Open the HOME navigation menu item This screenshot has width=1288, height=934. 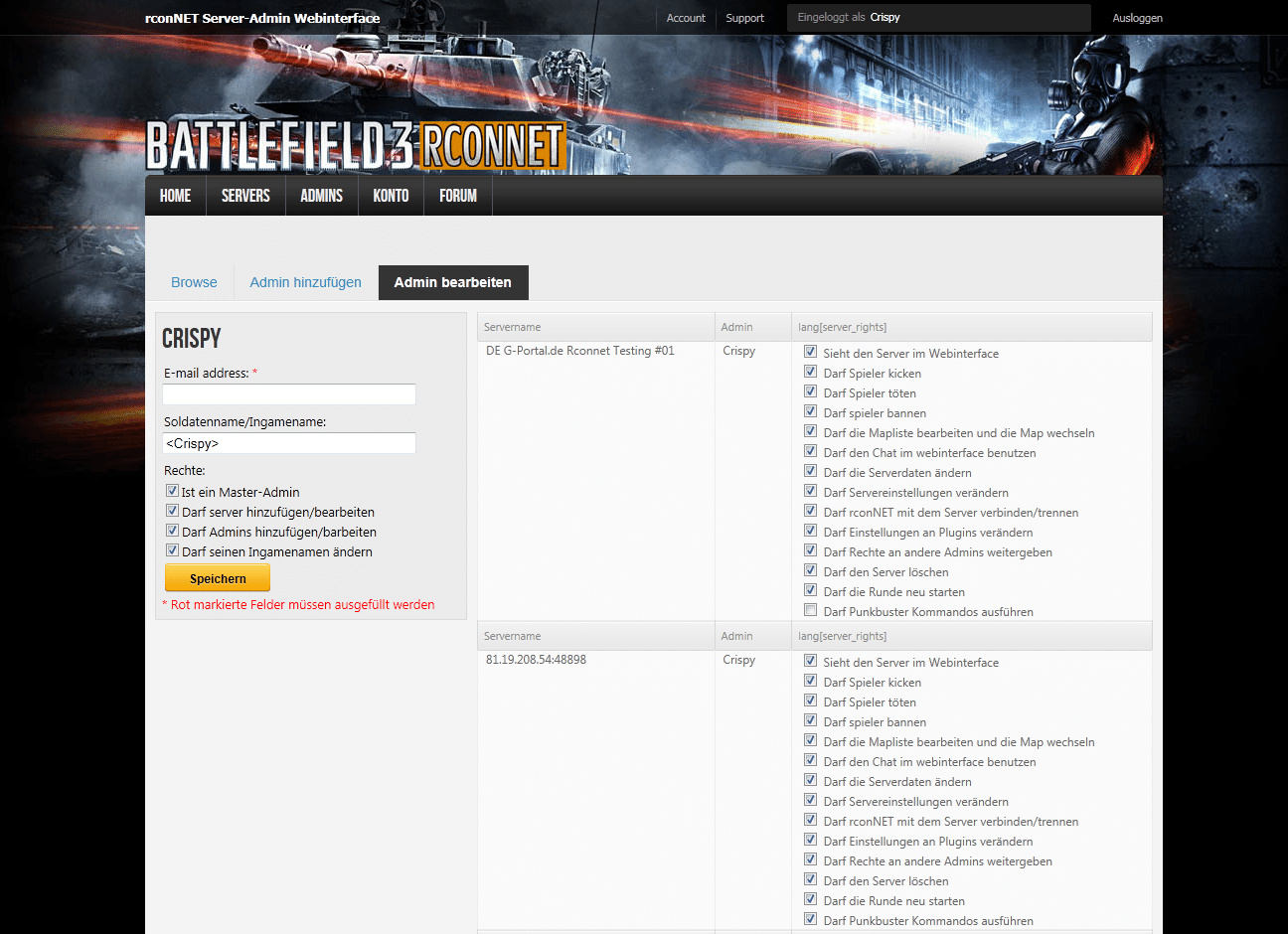point(175,196)
